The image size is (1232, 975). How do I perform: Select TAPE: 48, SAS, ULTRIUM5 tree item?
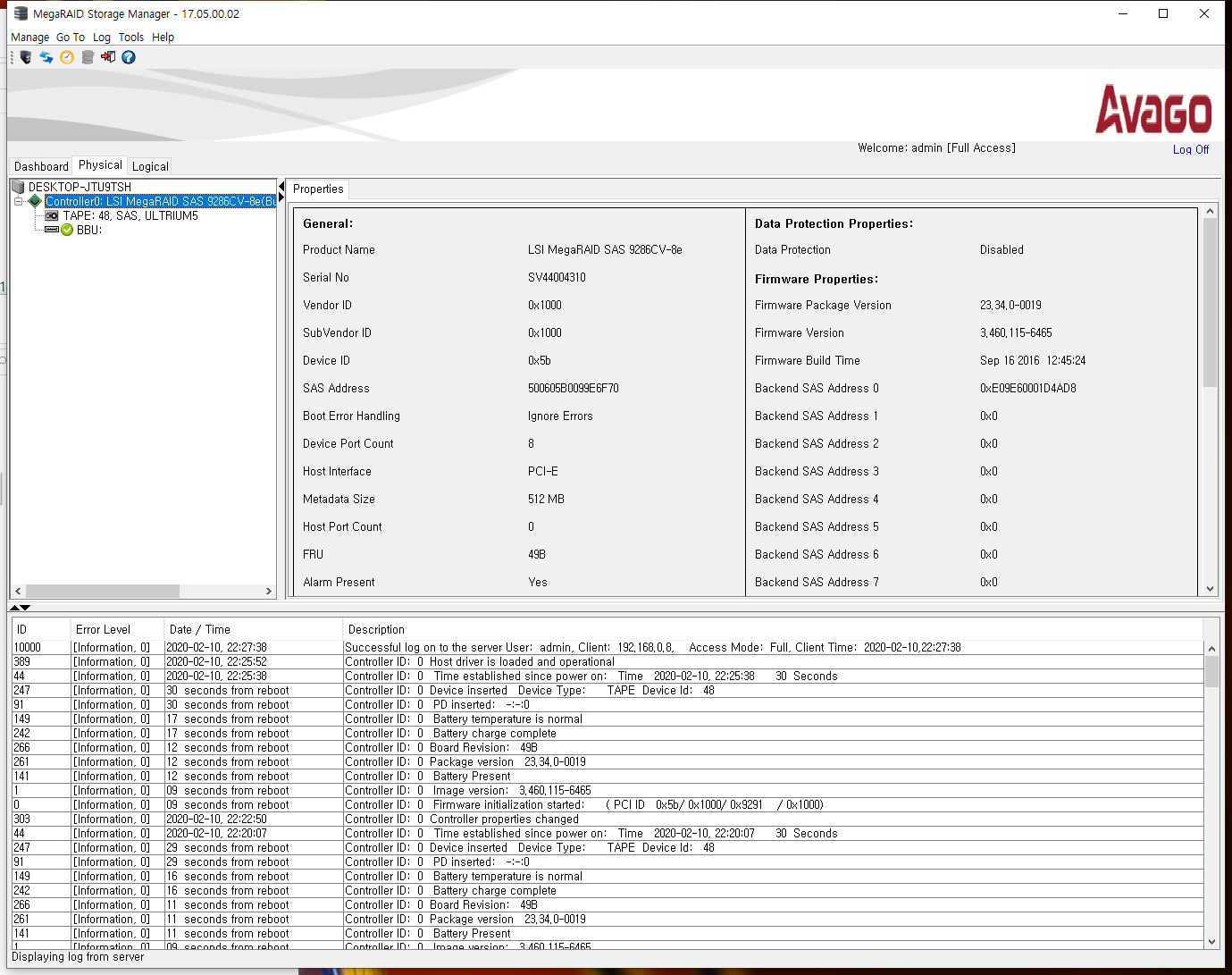(130, 215)
